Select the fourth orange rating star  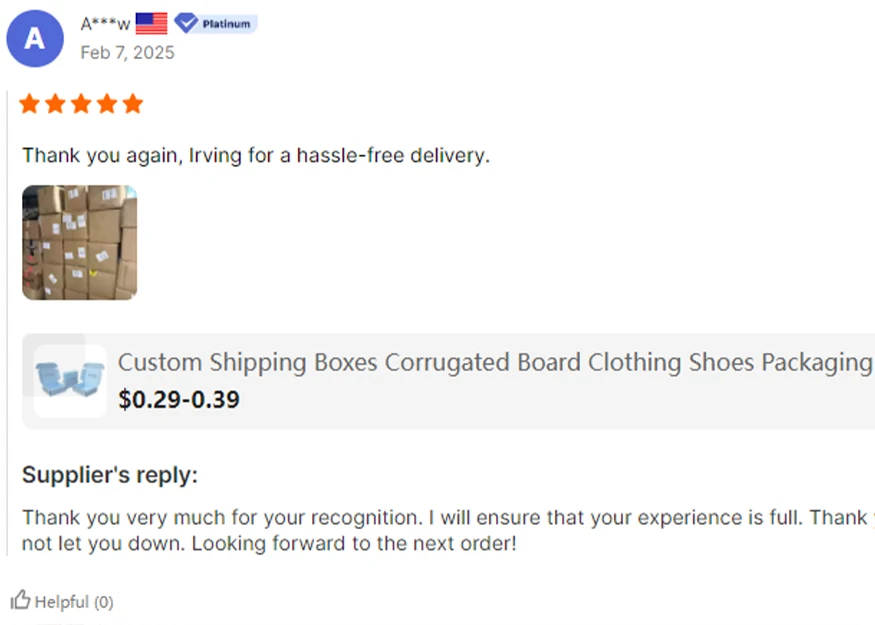pos(107,104)
